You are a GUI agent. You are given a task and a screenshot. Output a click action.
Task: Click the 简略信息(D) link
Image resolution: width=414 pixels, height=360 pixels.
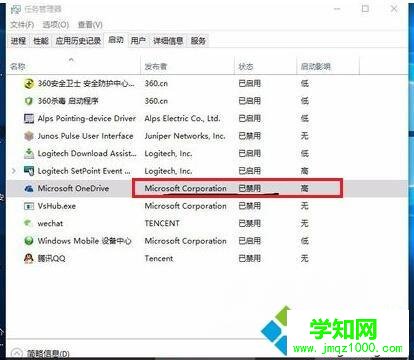click(48, 353)
